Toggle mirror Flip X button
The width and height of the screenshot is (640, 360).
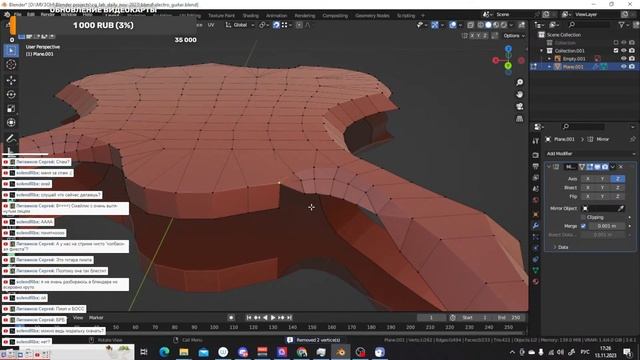tap(588, 197)
